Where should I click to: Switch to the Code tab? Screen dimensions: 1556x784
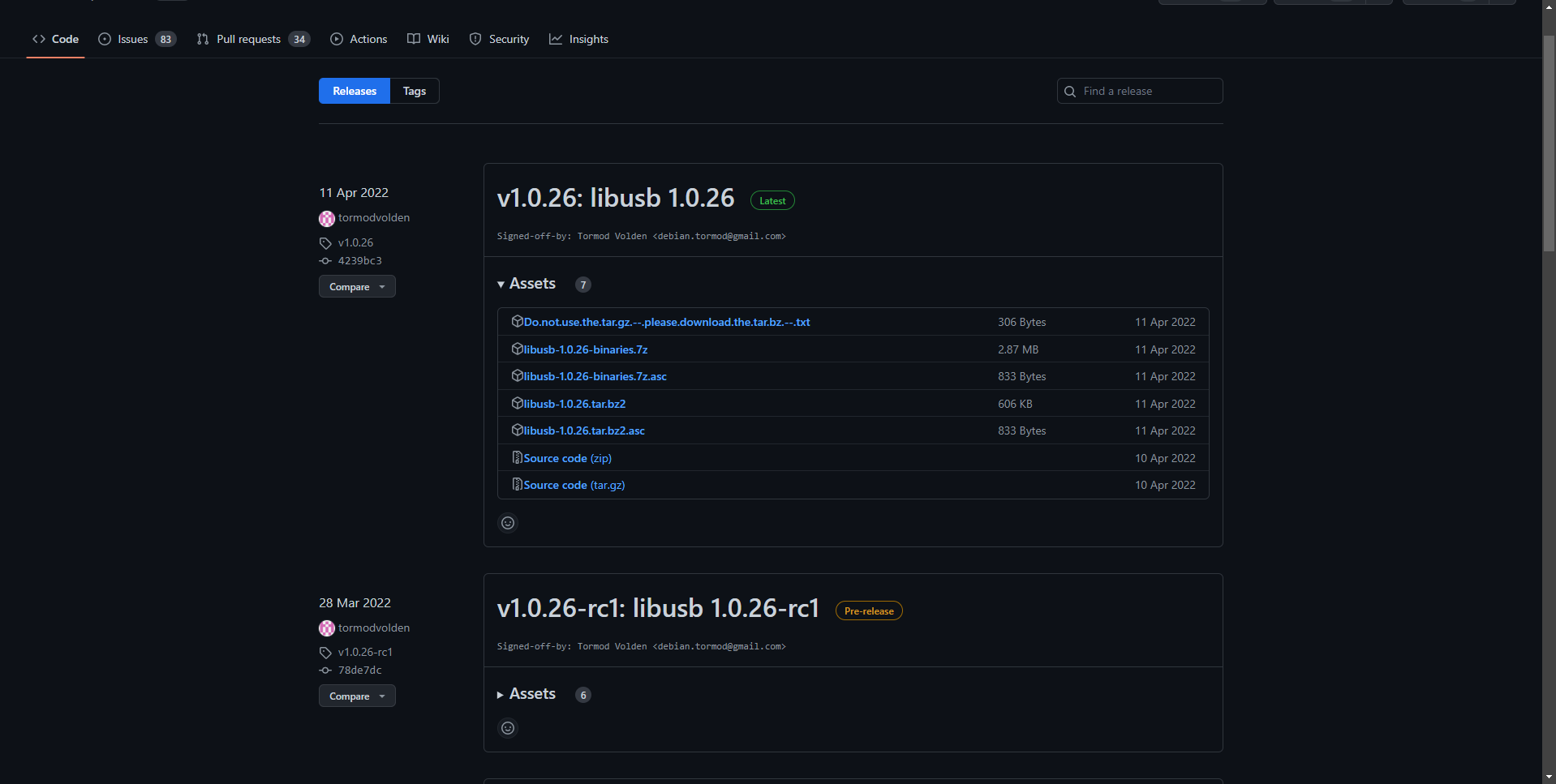coord(55,38)
